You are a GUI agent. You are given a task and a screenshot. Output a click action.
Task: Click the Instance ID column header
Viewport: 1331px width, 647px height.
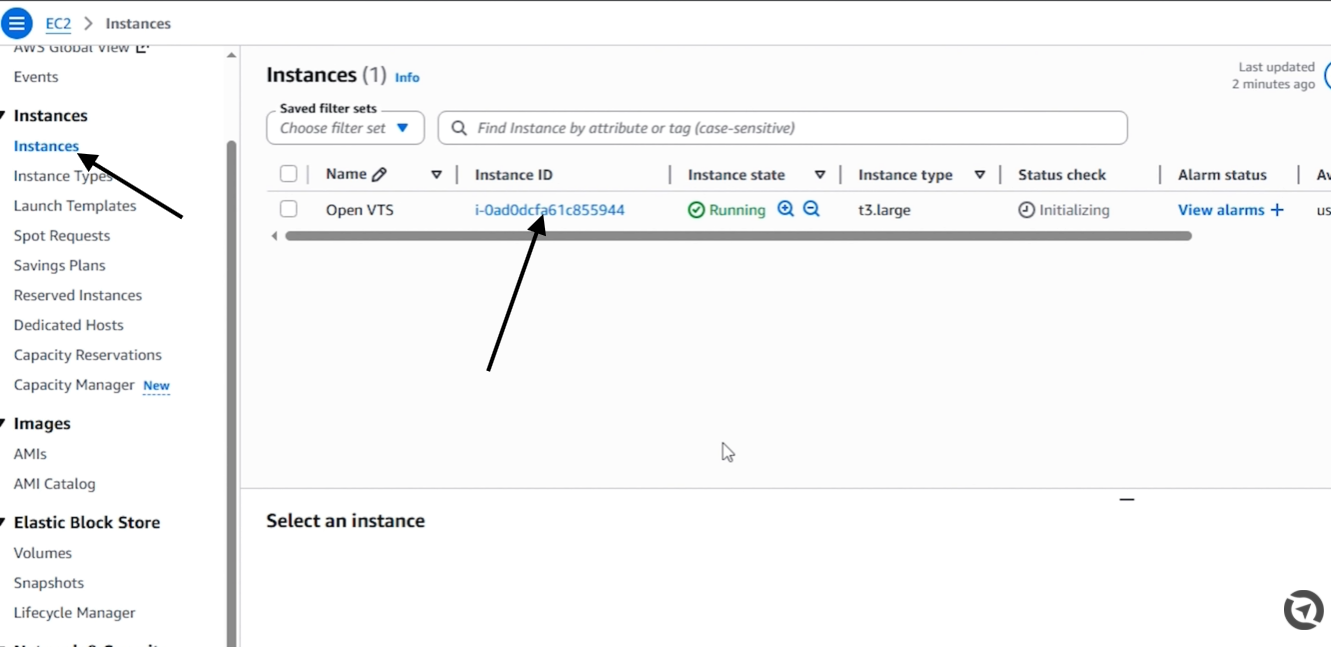[513, 175]
